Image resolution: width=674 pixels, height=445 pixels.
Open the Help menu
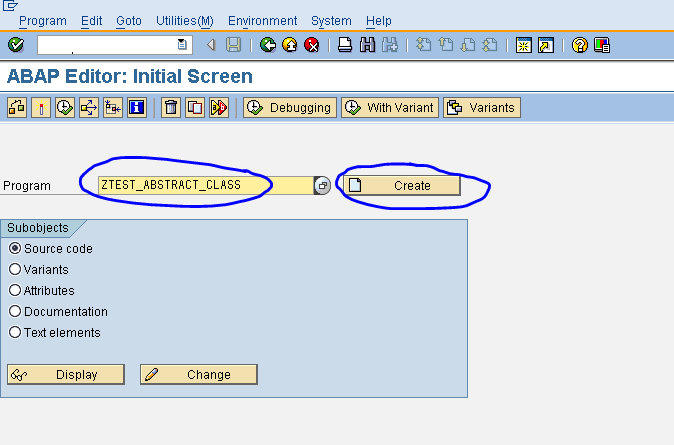[x=379, y=21]
